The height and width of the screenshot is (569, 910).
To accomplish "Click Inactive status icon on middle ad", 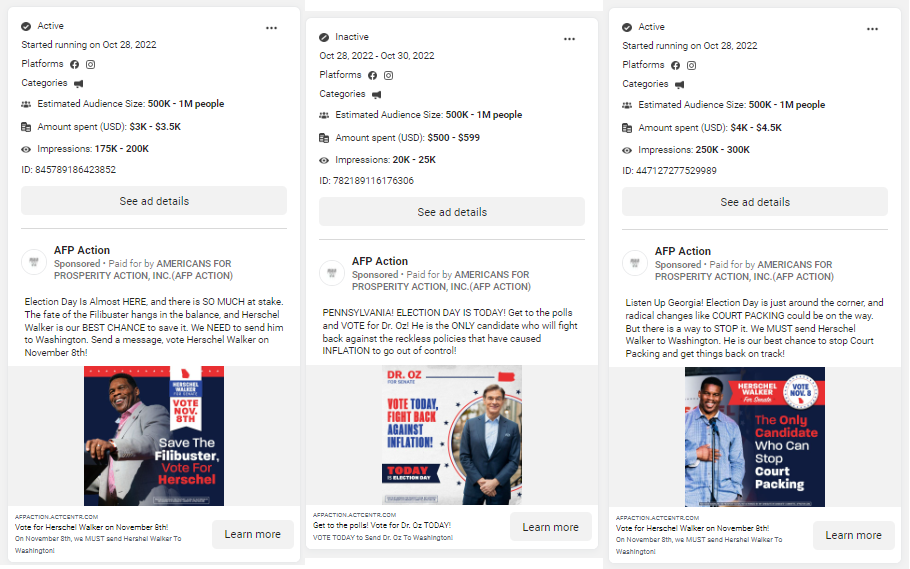I will pyautogui.click(x=324, y=37).
